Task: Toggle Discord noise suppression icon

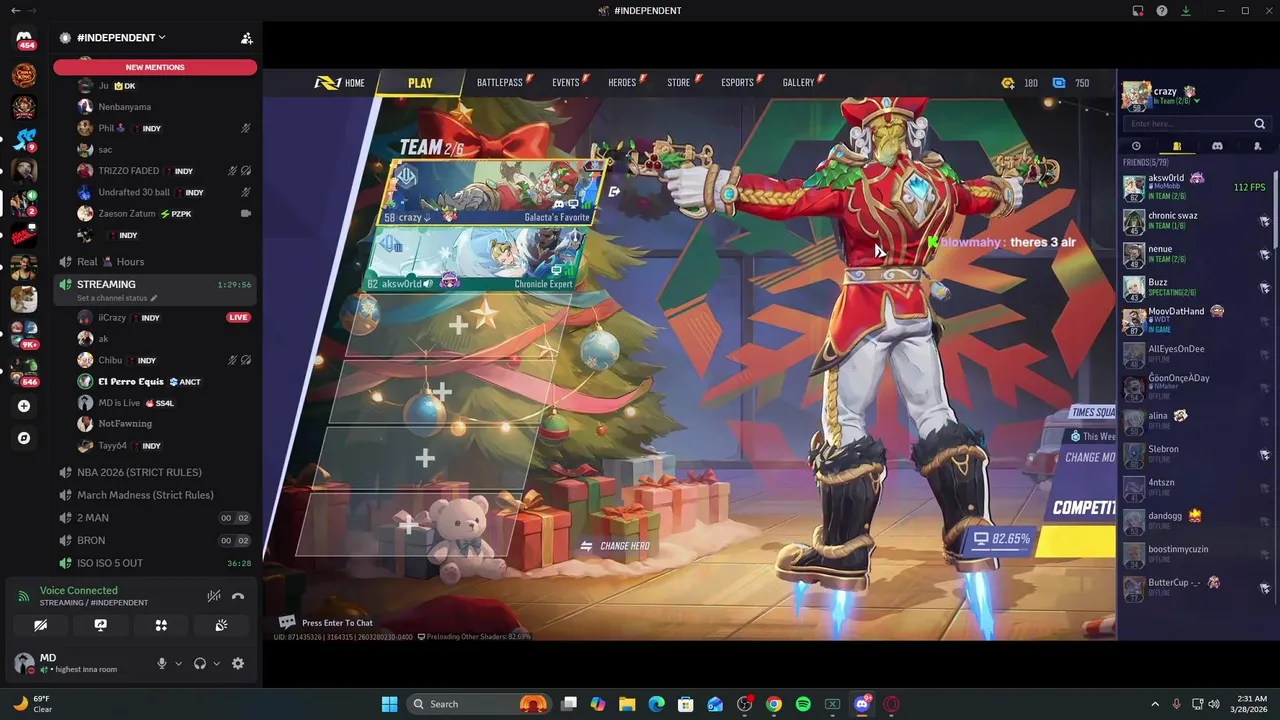Action: tap(214, 596)
